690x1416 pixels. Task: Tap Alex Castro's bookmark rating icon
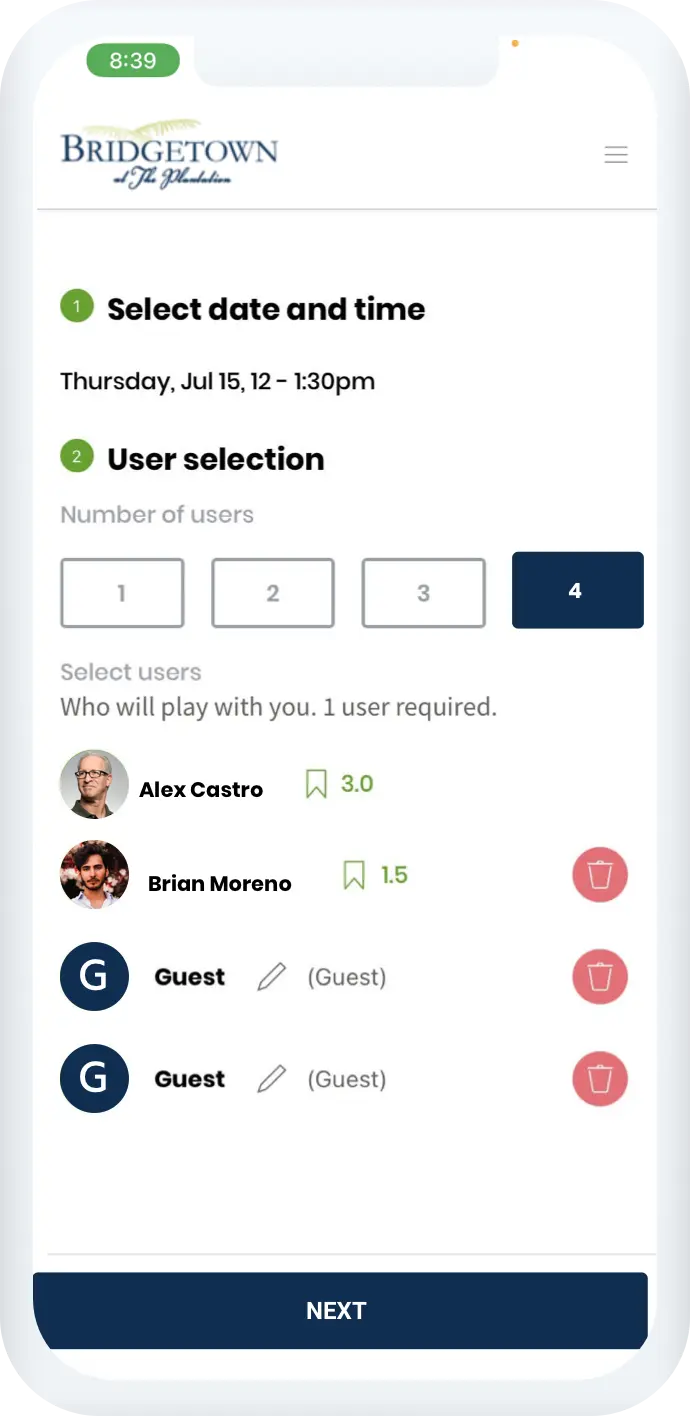[316, 784]
